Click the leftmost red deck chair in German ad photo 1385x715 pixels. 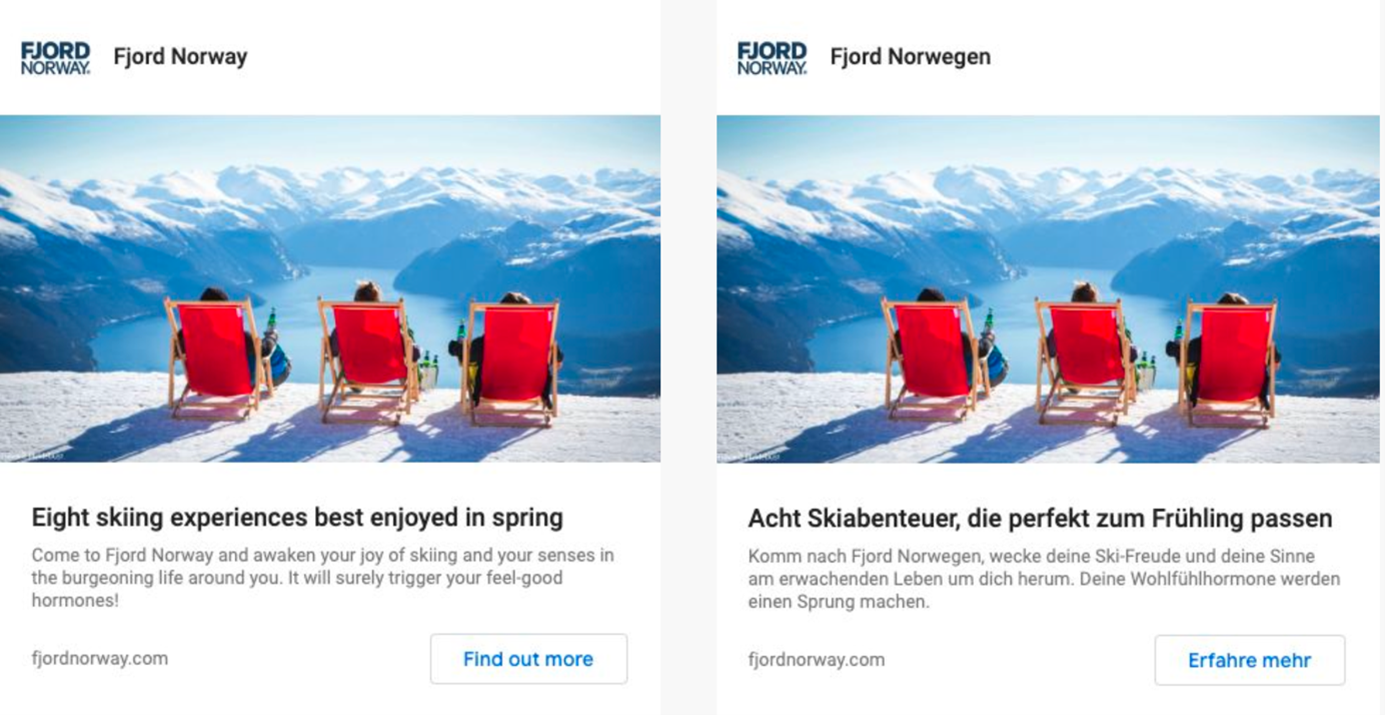932,352
